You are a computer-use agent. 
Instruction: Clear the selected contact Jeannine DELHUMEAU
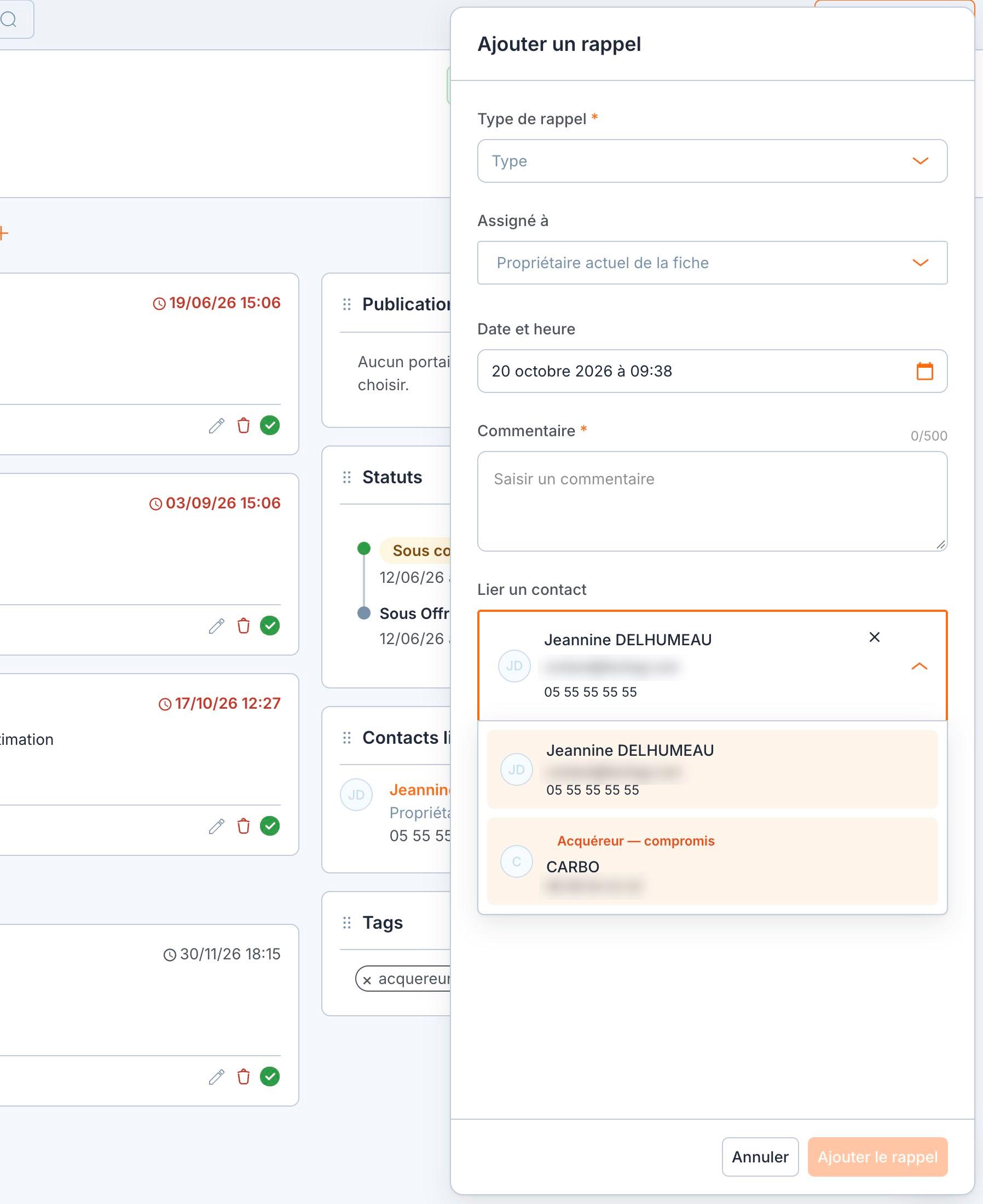[x=874, y=638]
